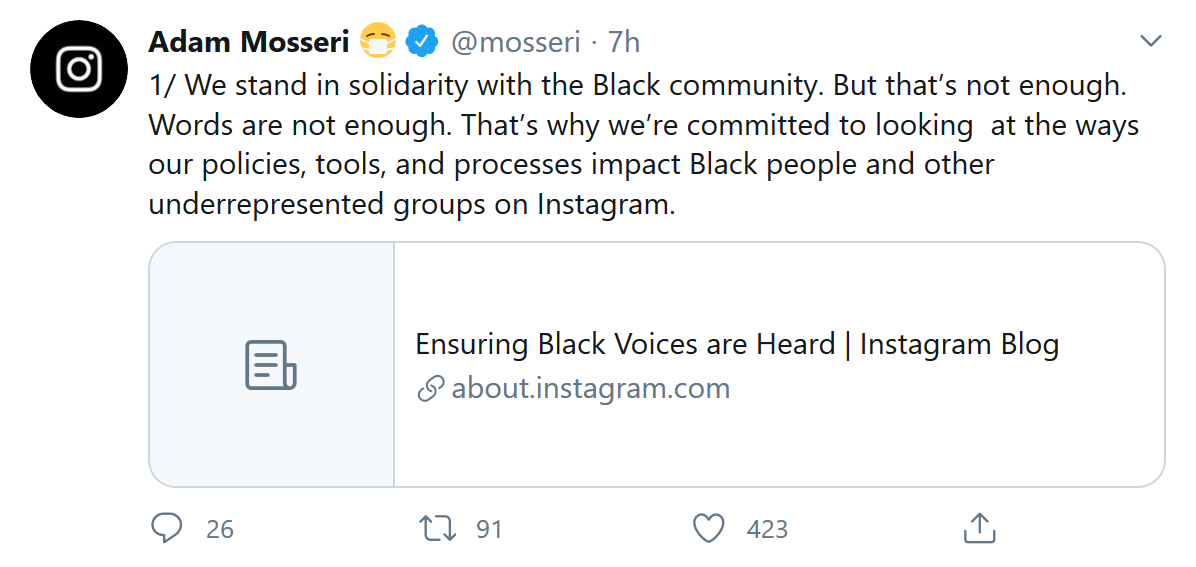Open the Instagram logo profile avatar
Screen dimensions: 1196x567
[79, 69]
